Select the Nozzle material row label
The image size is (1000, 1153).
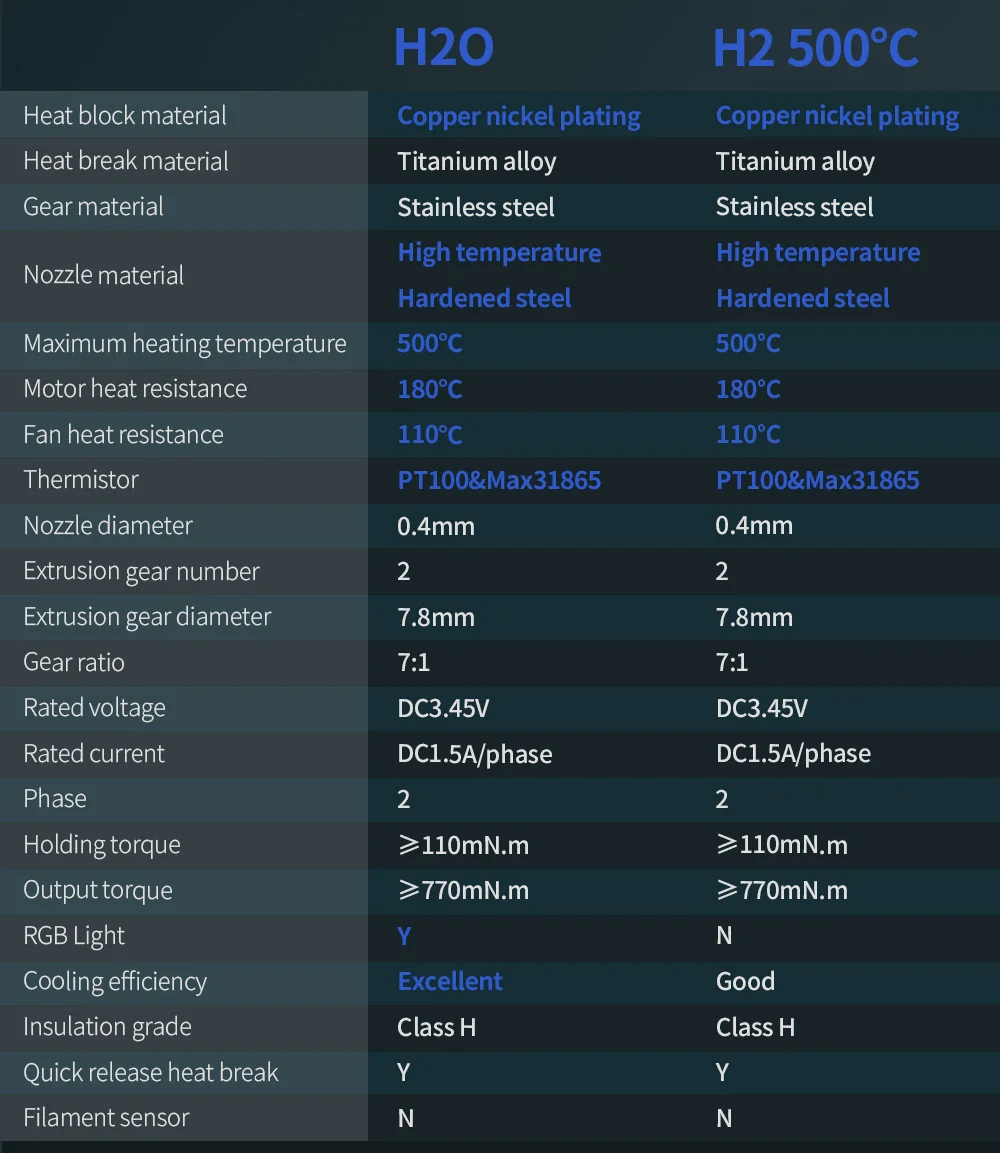pos(104,275)
